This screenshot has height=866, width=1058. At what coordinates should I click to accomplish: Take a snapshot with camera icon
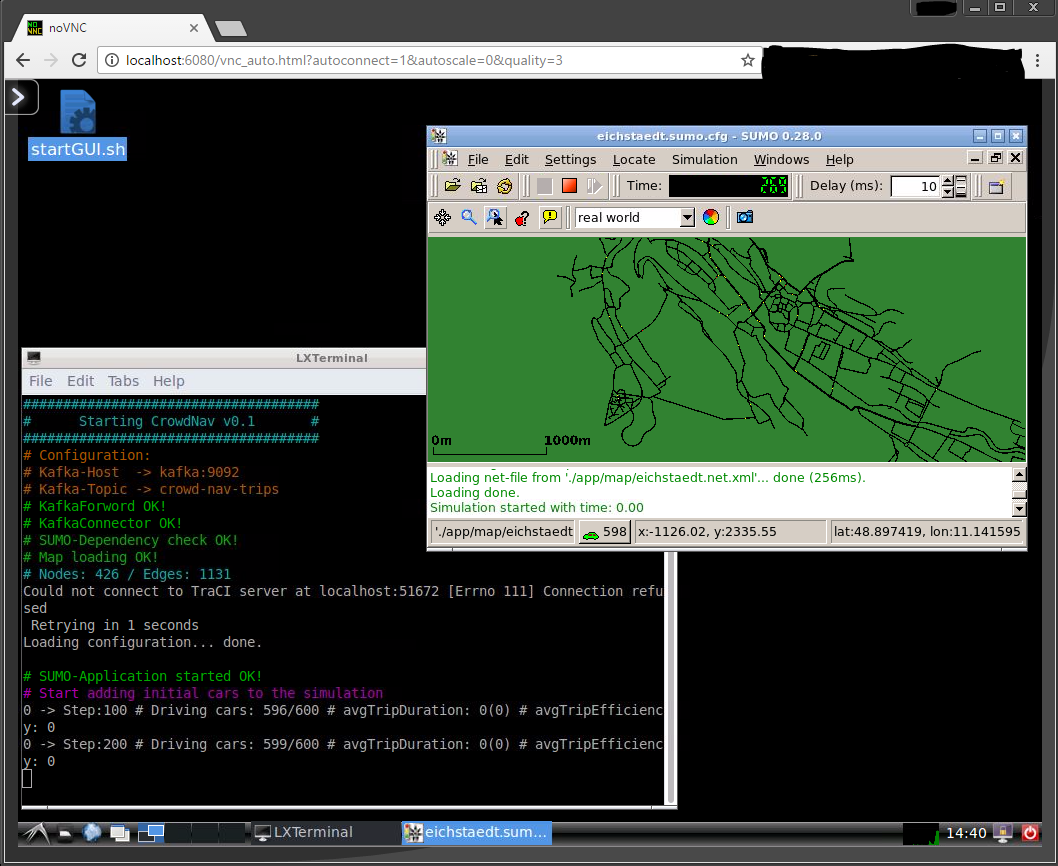click(x=745, y=217)
